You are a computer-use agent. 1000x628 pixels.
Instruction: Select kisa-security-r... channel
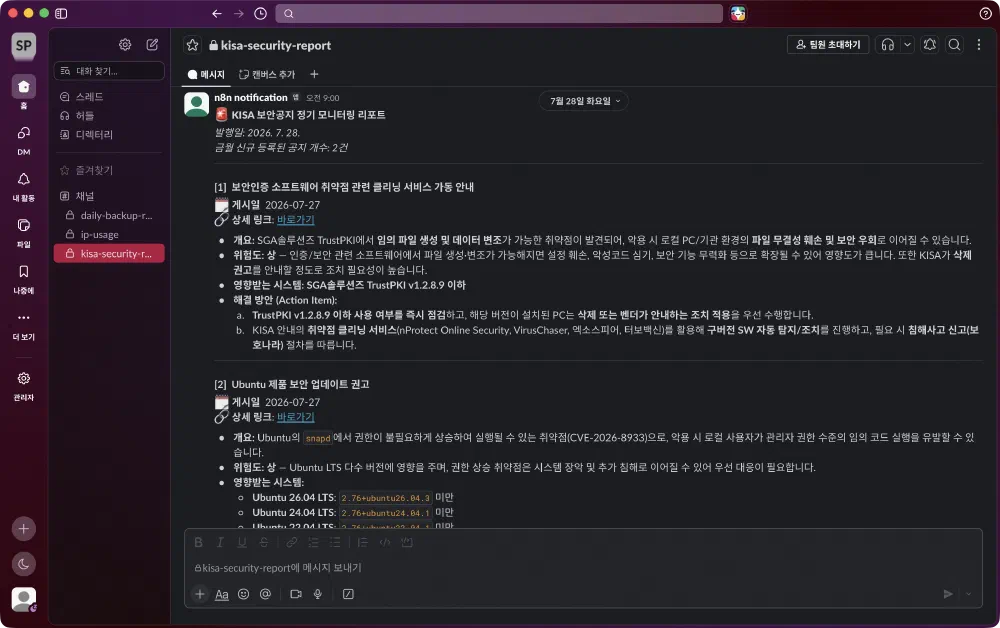(109, 254)
